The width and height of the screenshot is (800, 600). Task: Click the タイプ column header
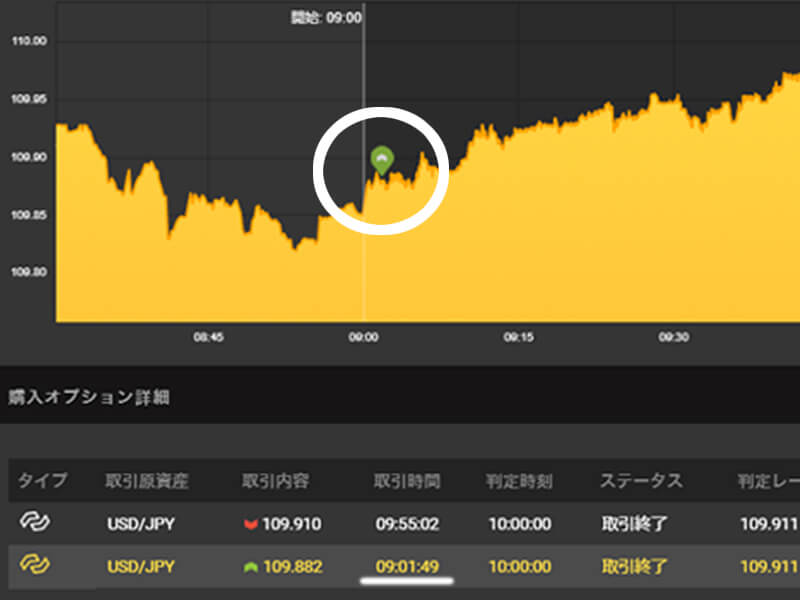(x=43, y=481)
